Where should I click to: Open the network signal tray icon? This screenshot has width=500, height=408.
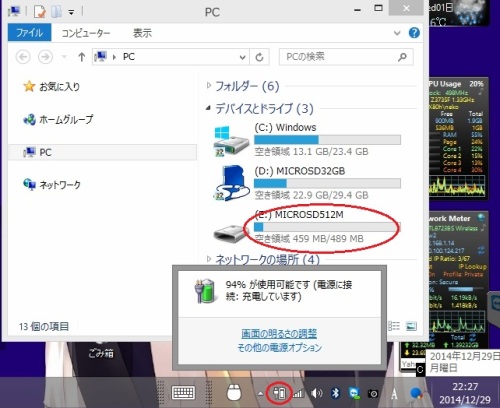click(x=298, y=394)
